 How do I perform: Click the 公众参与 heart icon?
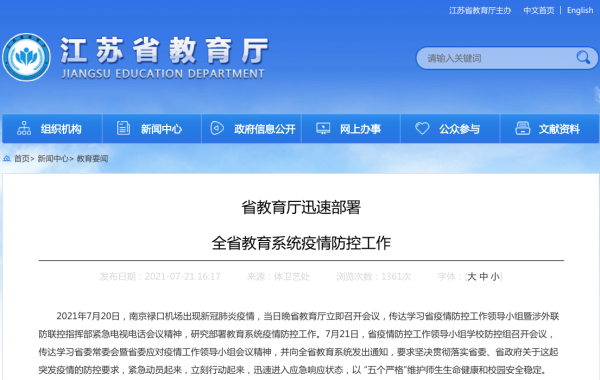point(422,128)
